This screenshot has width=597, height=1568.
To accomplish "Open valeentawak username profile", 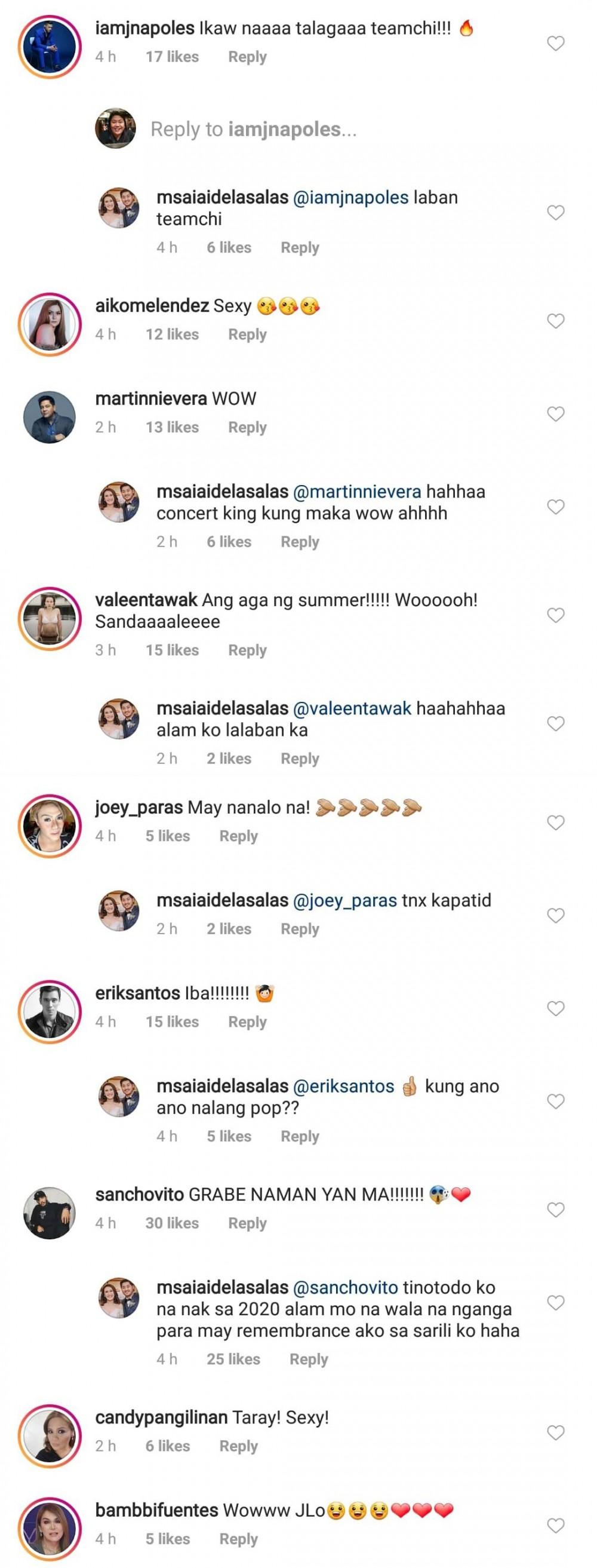I will (x=146, y=600).
